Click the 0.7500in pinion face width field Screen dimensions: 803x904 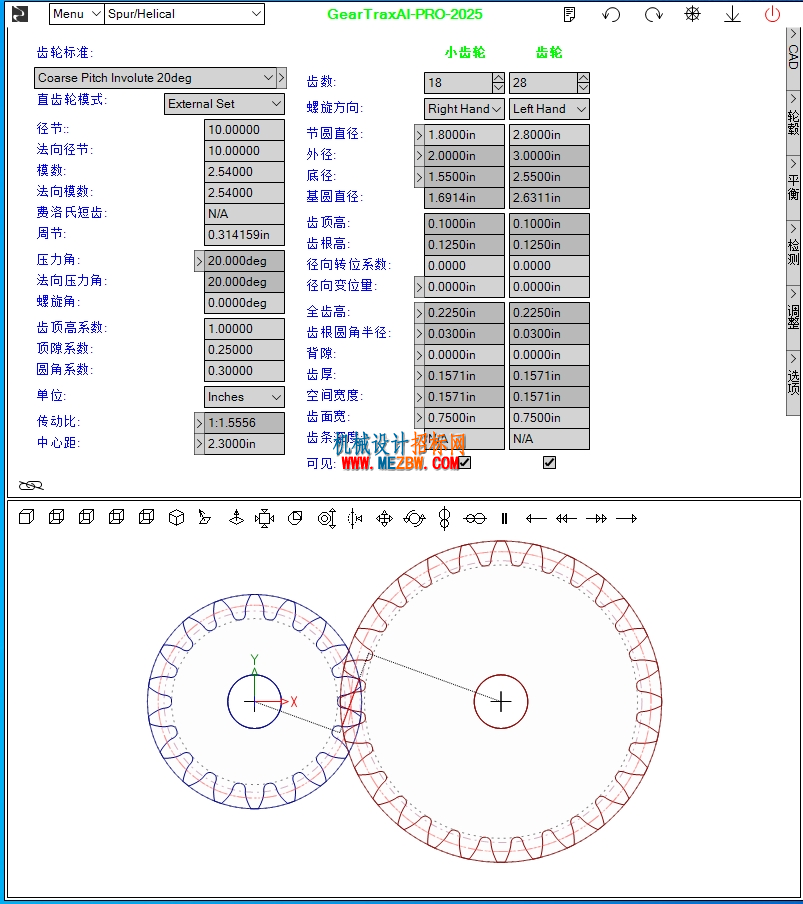pos(464,418)
